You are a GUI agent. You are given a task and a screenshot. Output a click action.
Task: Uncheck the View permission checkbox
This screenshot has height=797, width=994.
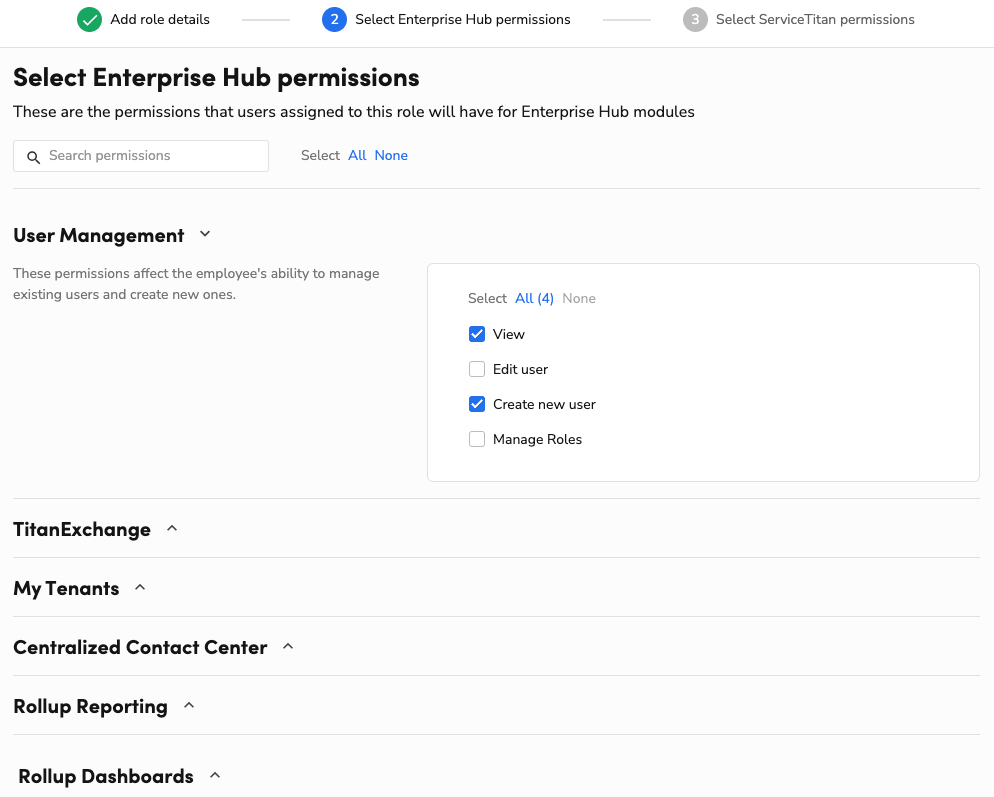(477, 334)
